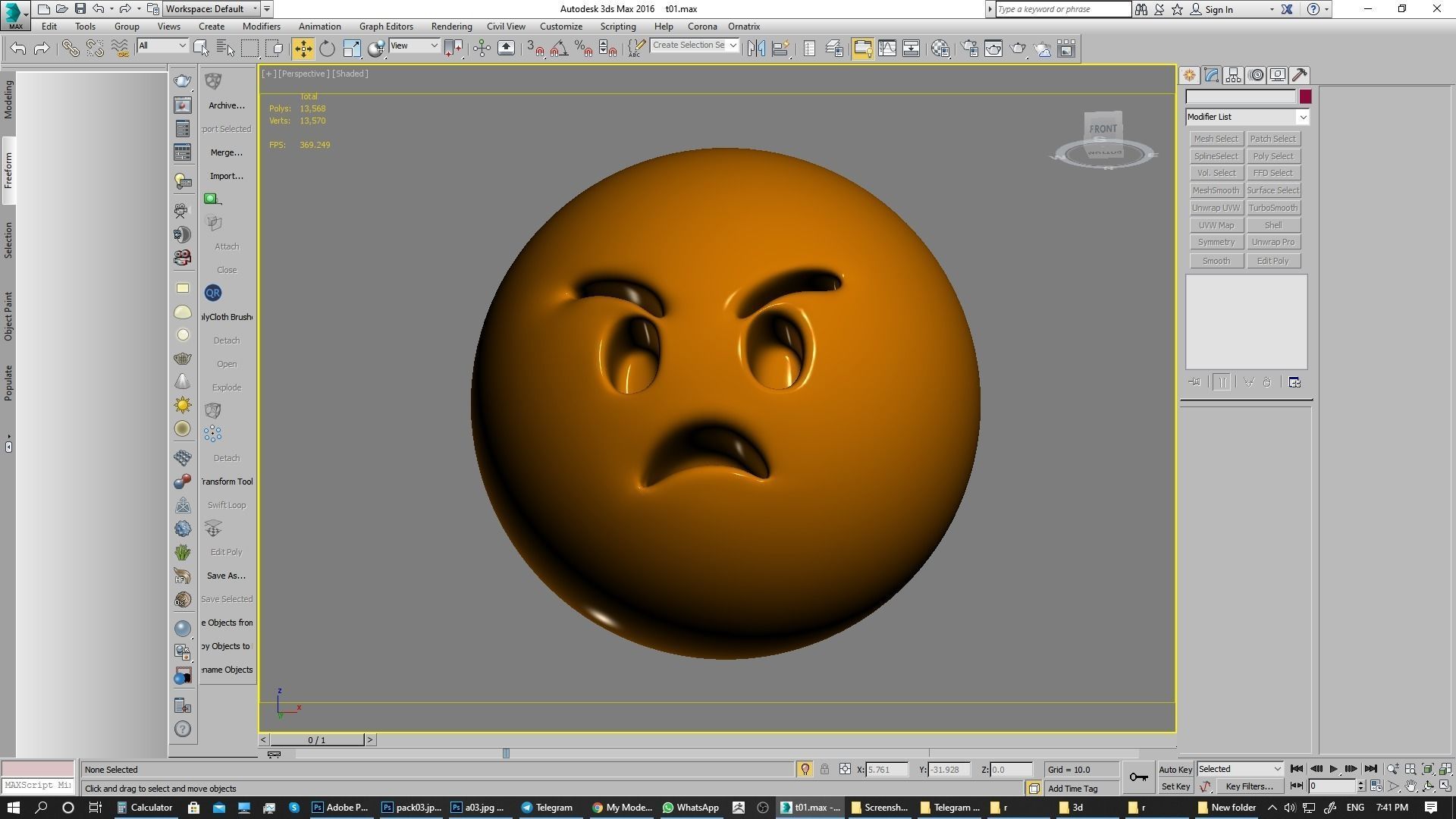
Task: Click the object color swatch
Action: click(x=1305, y=97)
